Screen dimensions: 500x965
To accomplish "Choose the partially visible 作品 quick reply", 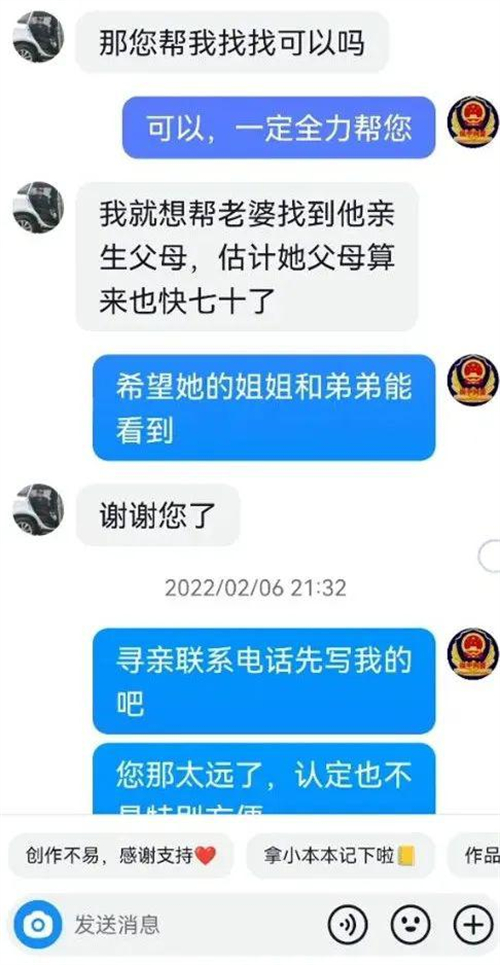I will [x=474, y=855].
